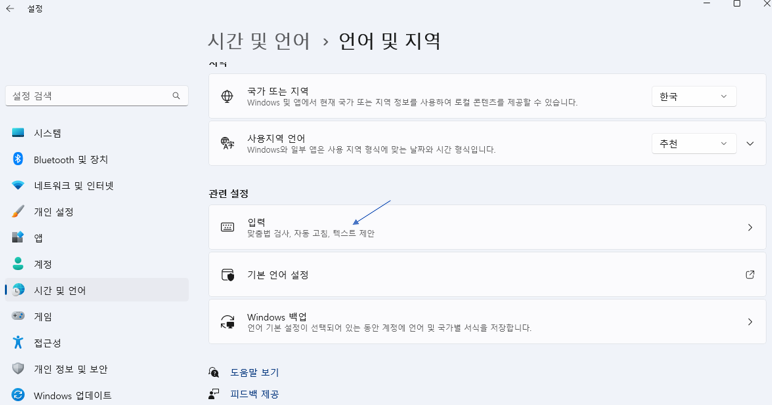Click the 계정 person icon
Image resolution: width=772 pixels, height=405 pixels.
[x=17, y=264]
